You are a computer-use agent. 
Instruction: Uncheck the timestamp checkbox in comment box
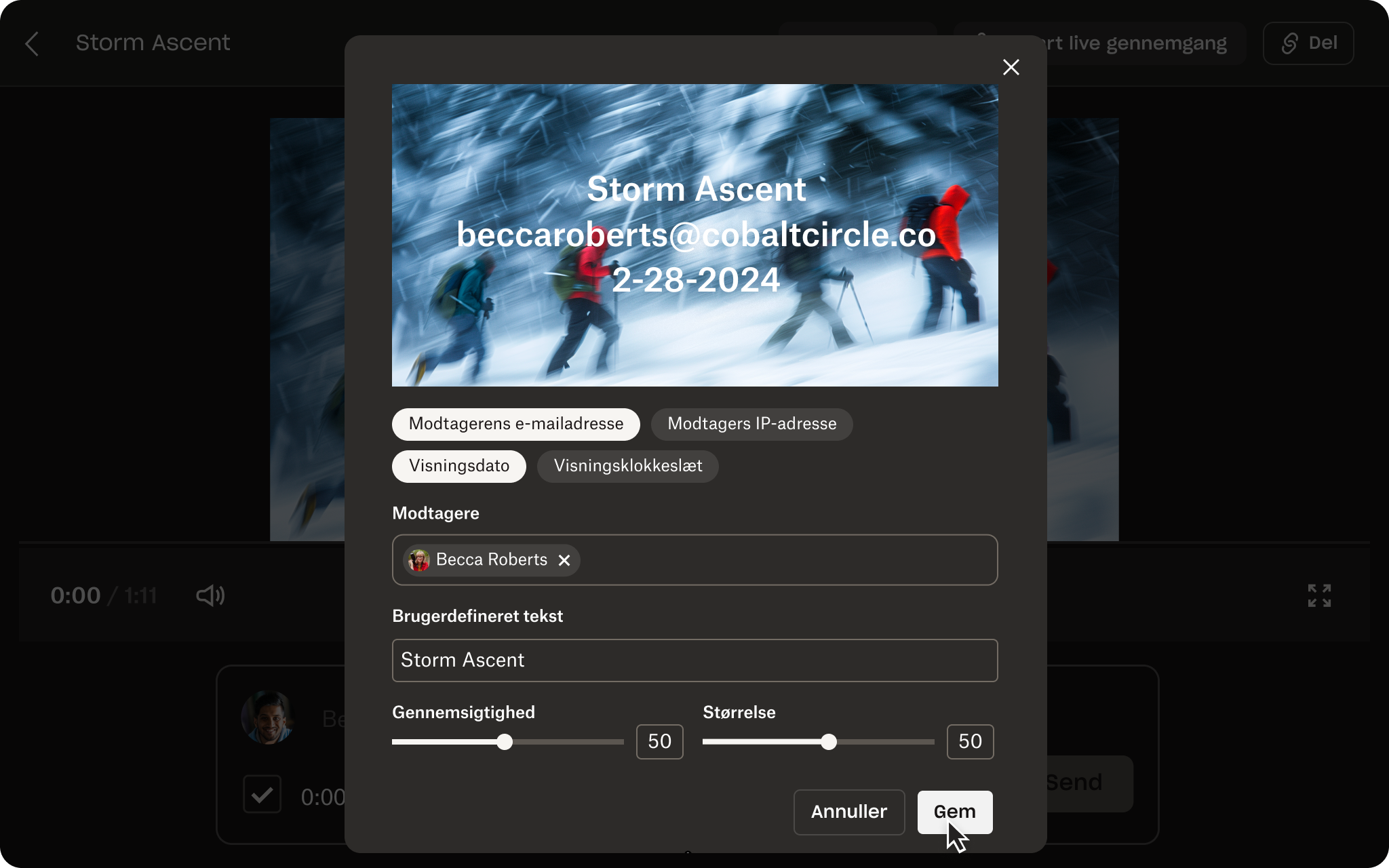coord(262,794)
